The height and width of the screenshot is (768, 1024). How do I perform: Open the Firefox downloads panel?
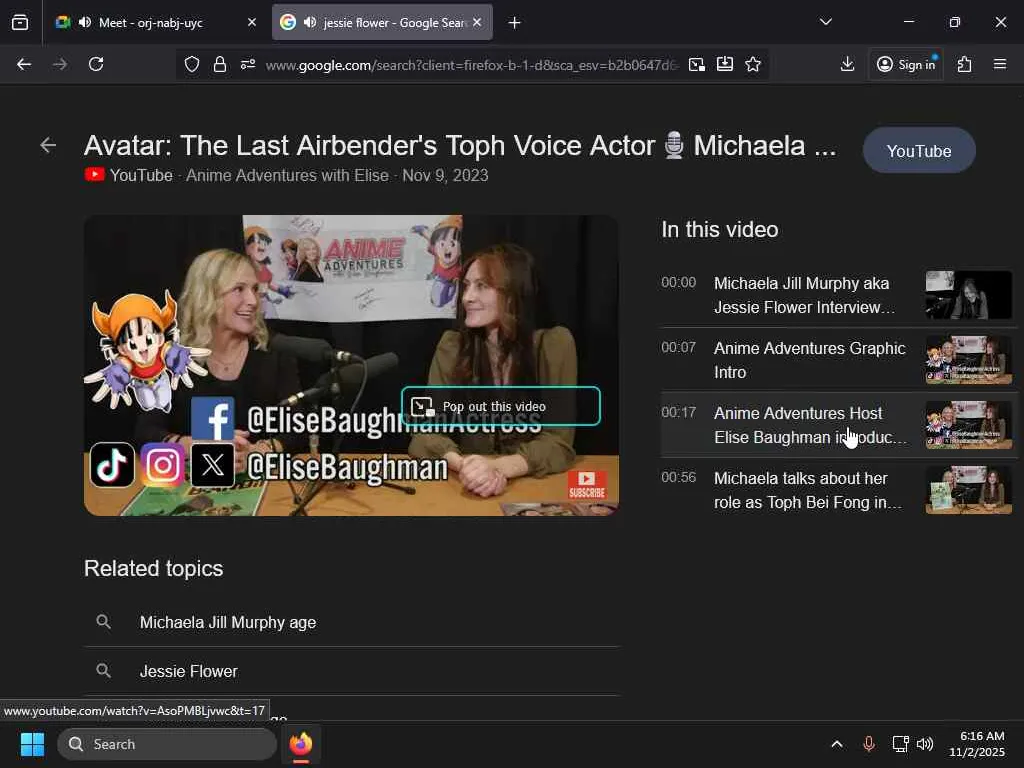click(848, 64)
